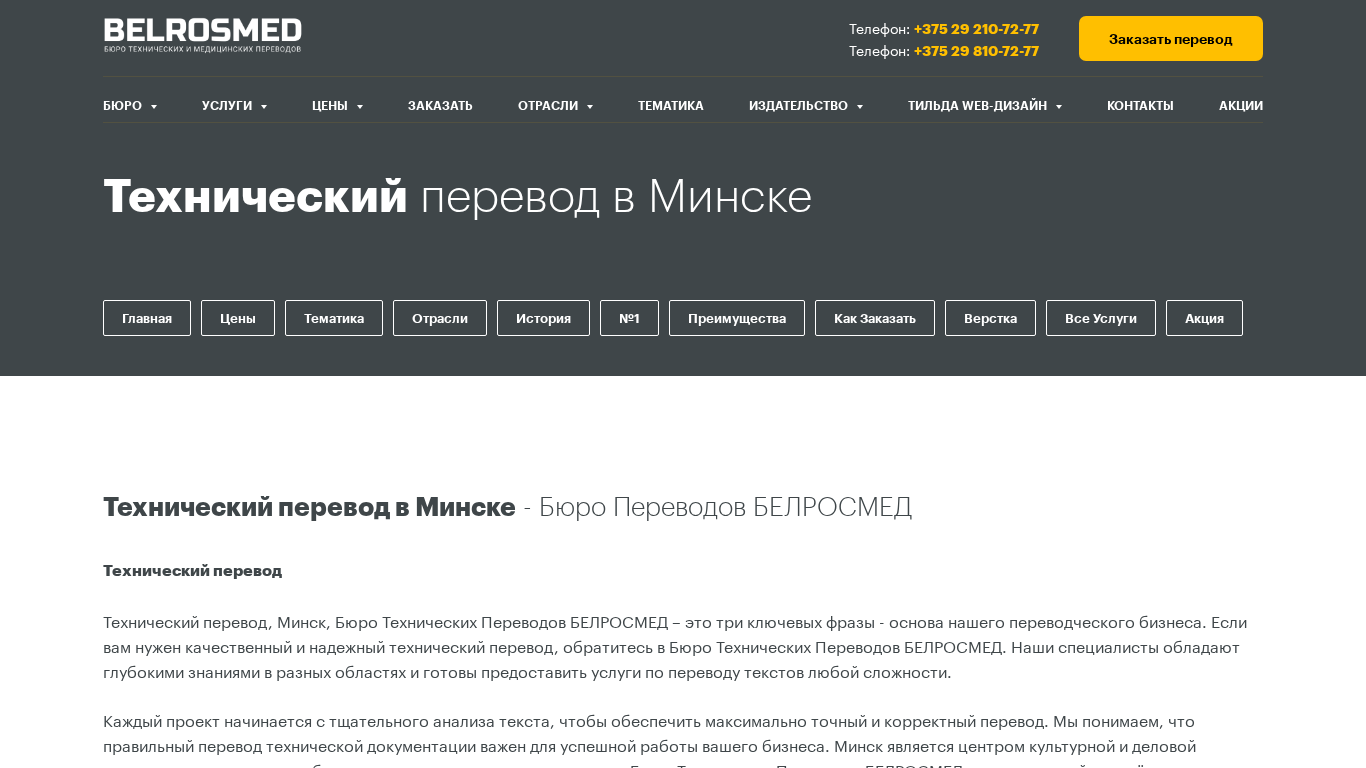
Task: Select АКЦИИ in the navigation bar
Action: pos(1241,106)
